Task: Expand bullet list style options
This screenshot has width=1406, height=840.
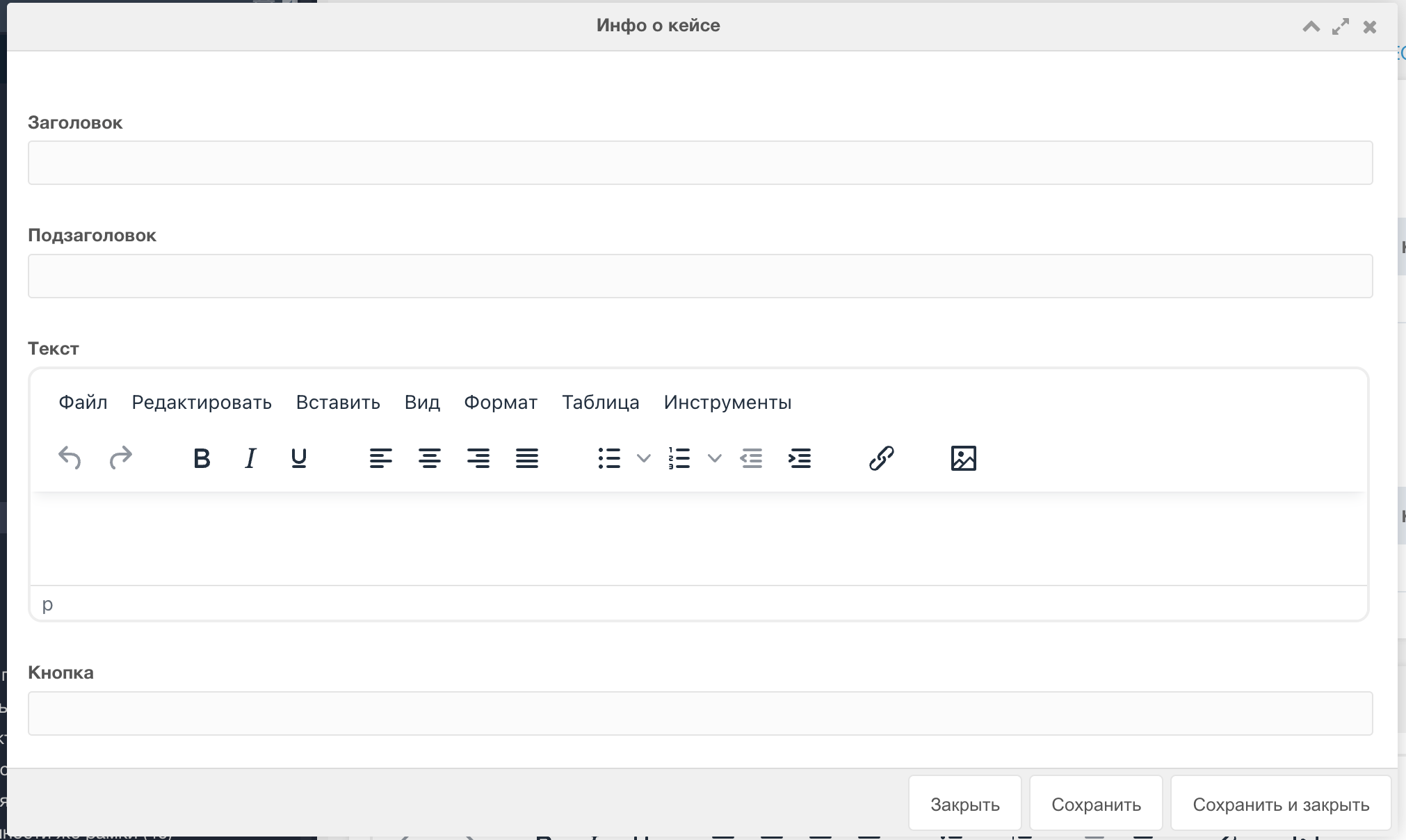Action: coord(644,458)
